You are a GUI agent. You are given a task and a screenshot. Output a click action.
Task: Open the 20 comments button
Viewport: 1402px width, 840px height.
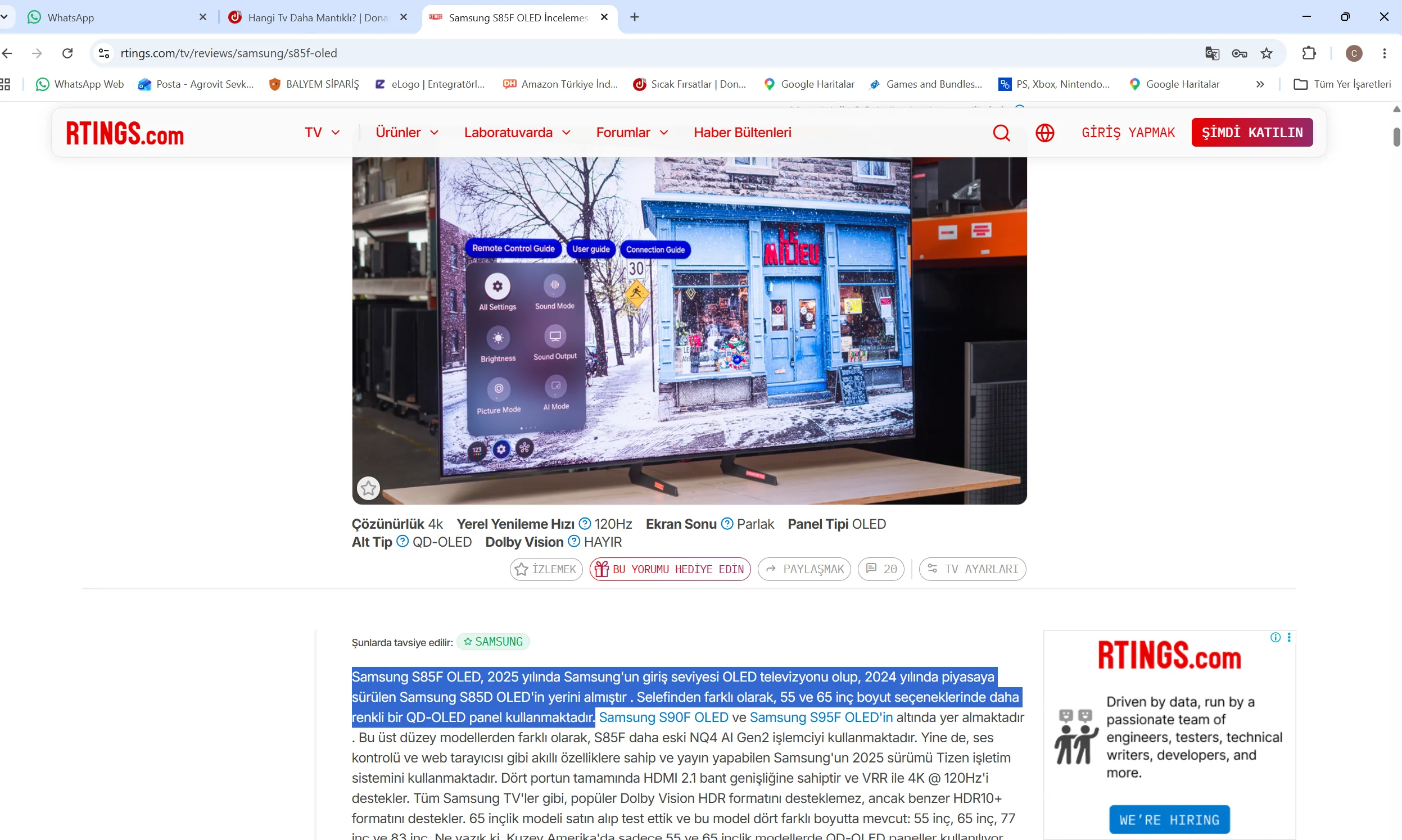[x=881, y=569]
